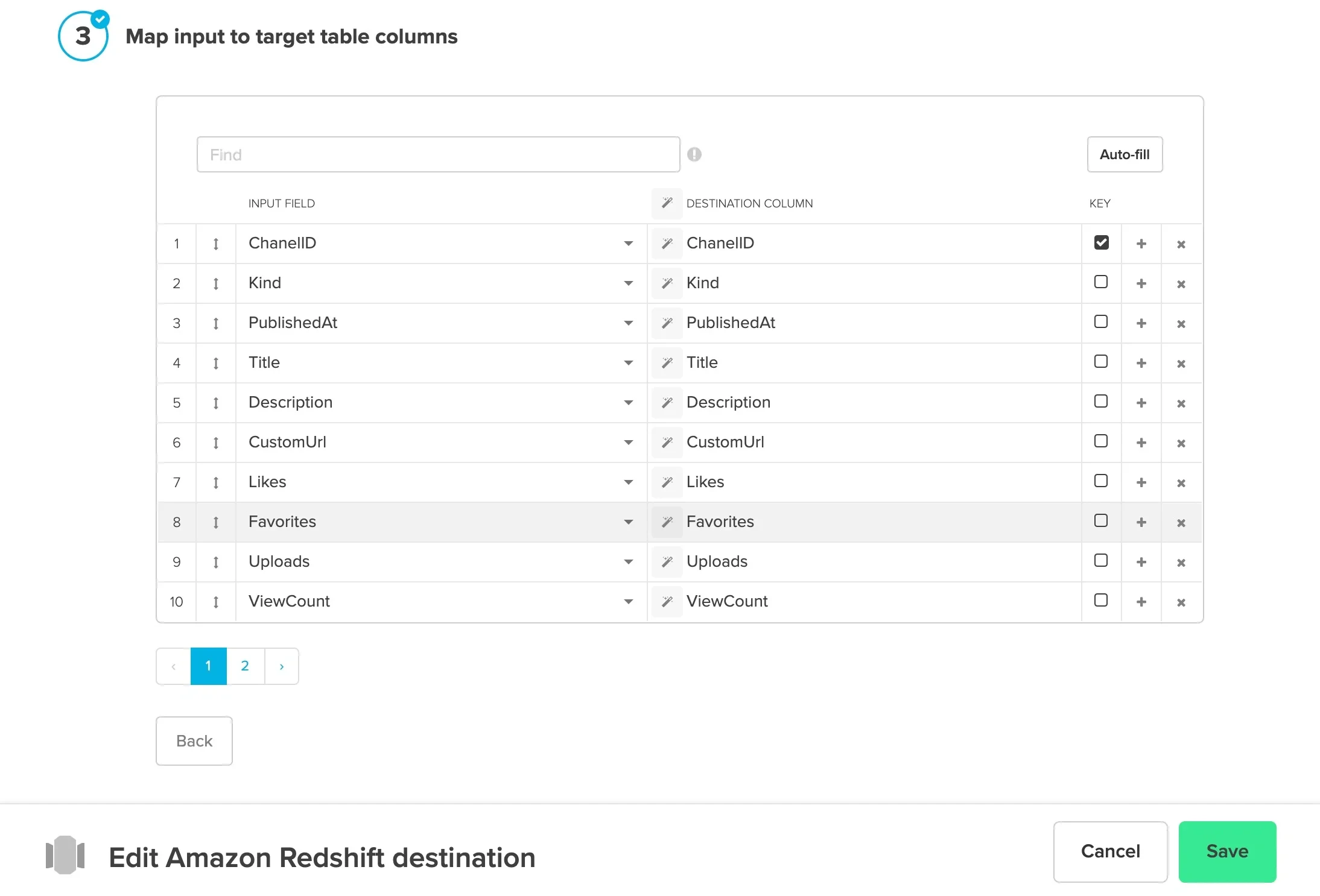
Task: Expand the Uploads input field dropdown
Action: coord(628,562)
